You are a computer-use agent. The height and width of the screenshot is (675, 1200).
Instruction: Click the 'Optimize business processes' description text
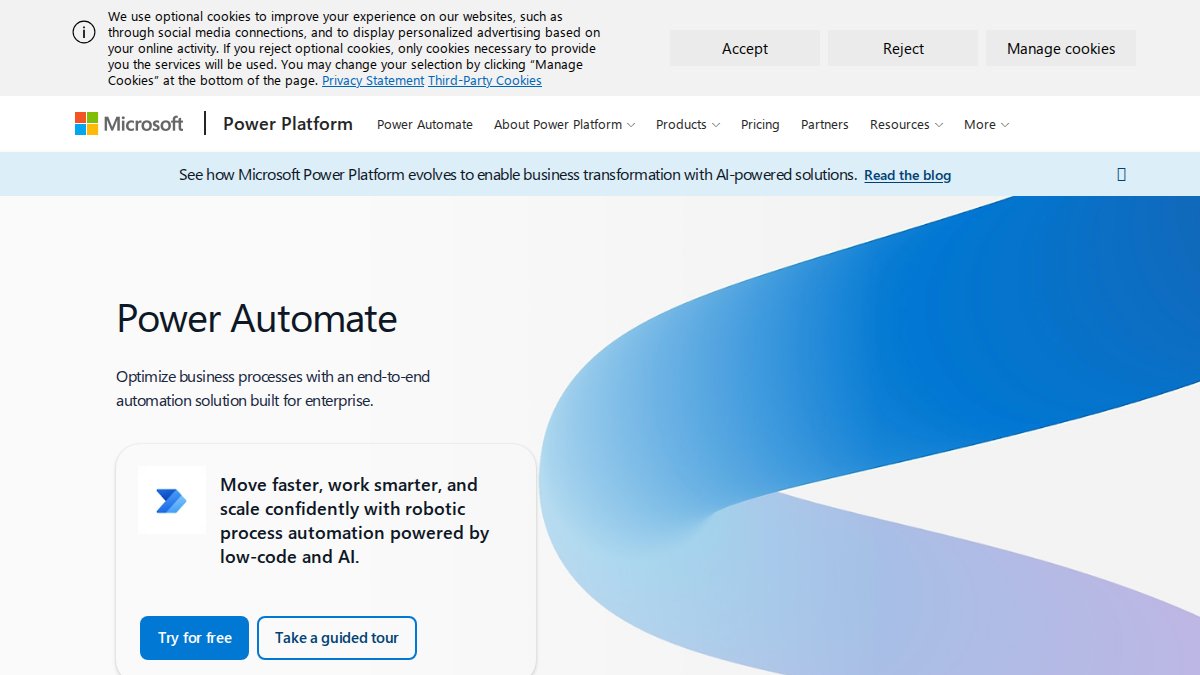(x=273, y=389)
